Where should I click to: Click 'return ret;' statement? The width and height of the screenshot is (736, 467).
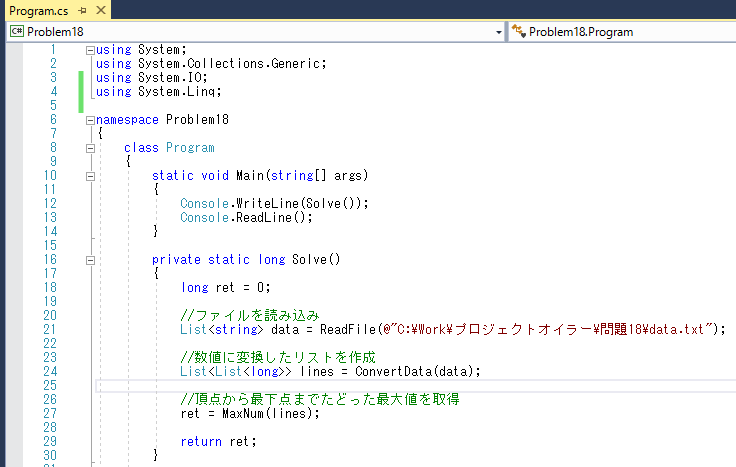[x=219, y=442]
